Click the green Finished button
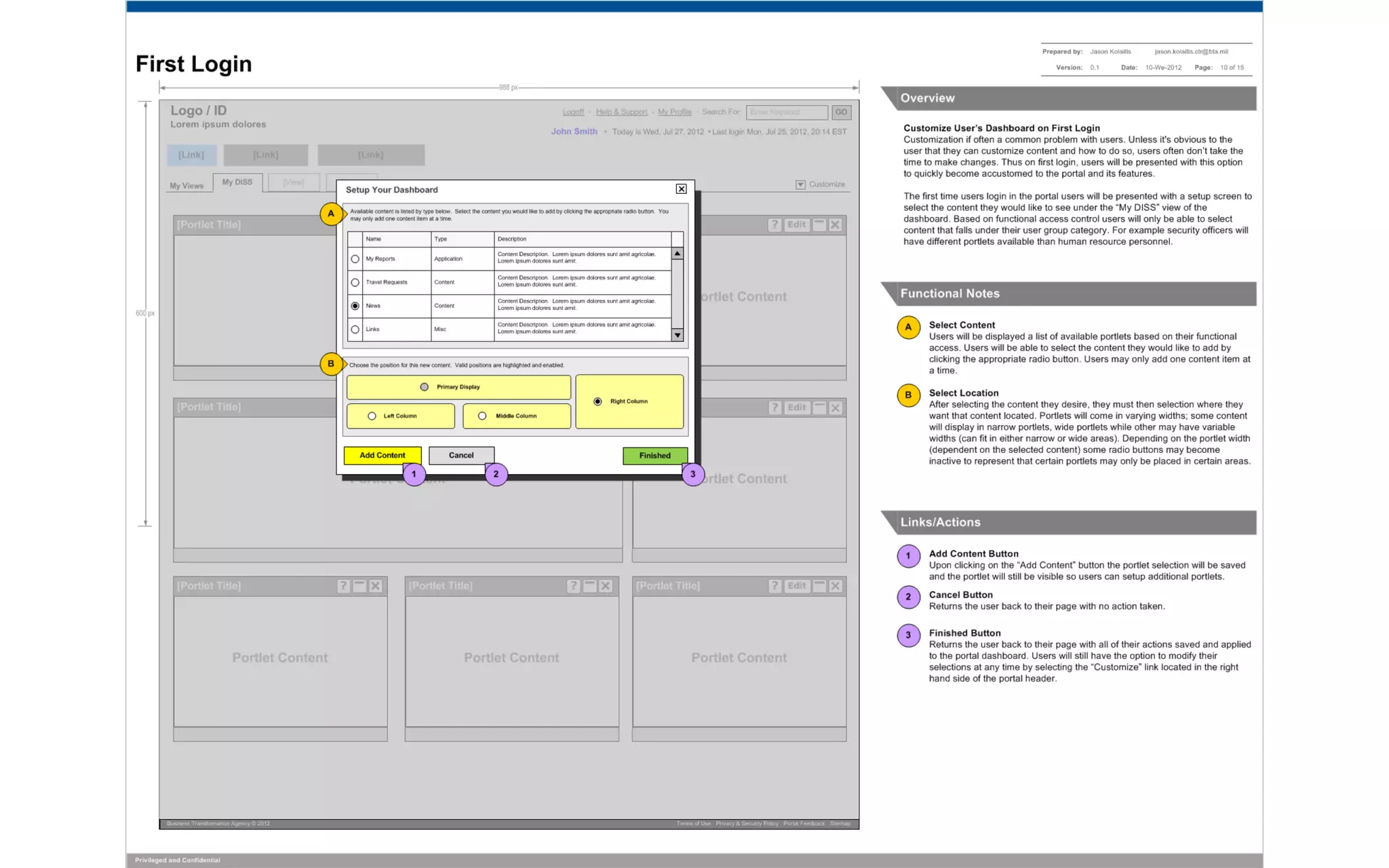 (654, 456)
